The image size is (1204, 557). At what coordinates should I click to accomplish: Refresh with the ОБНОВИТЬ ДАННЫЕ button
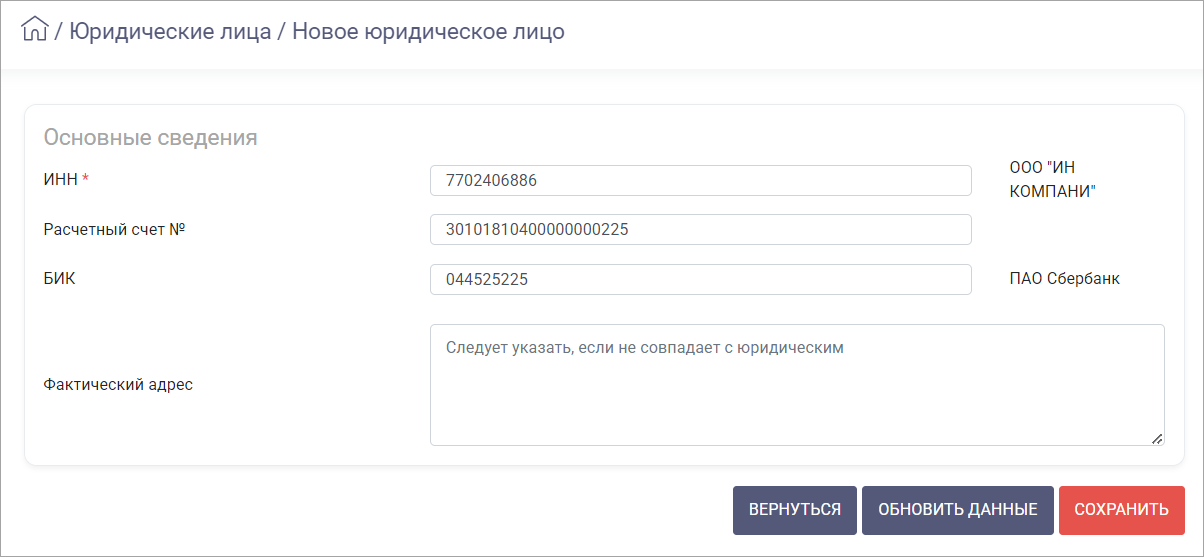958,510
